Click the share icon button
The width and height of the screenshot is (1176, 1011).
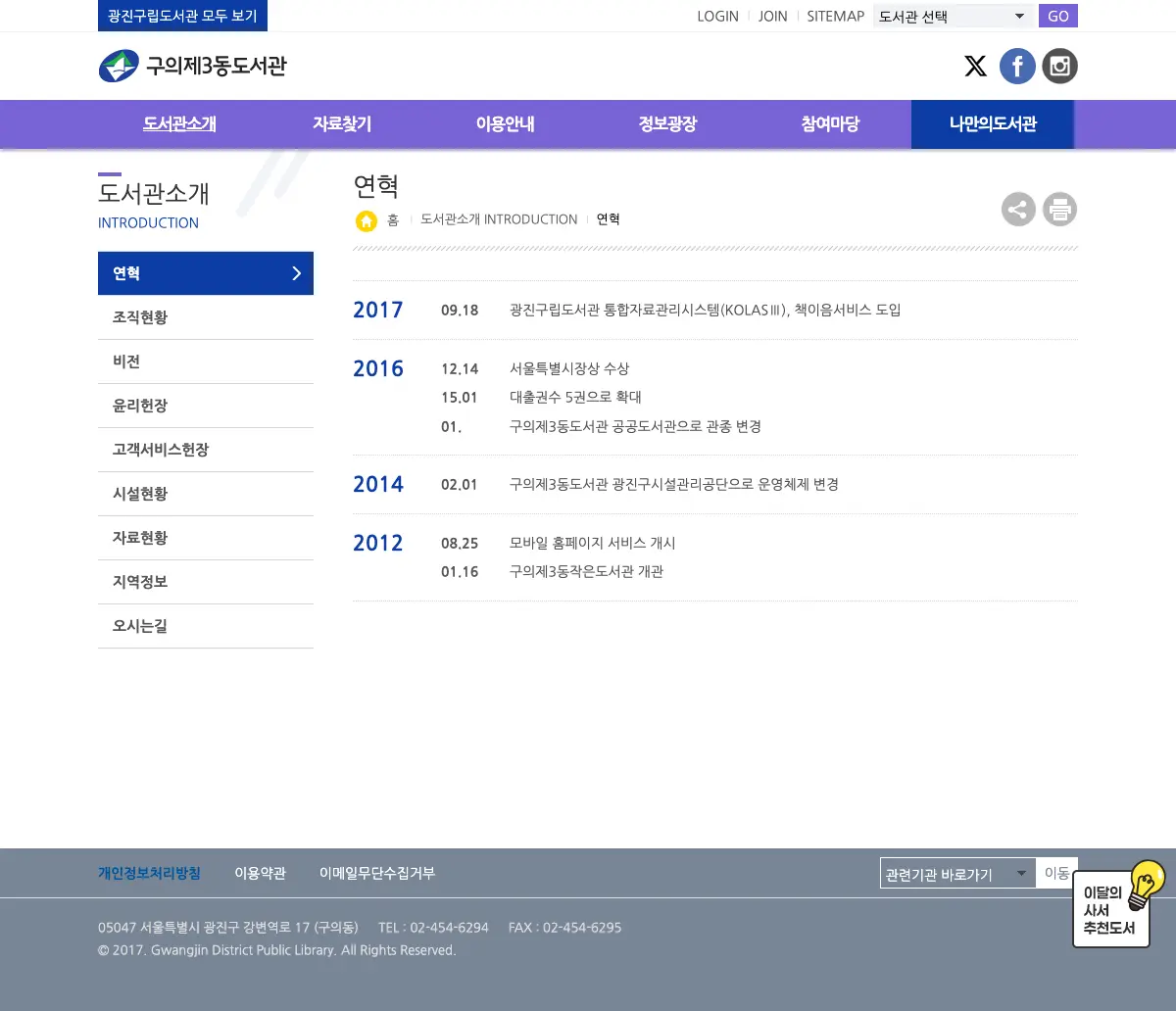pyautogui.click(x=1018, y=209)
